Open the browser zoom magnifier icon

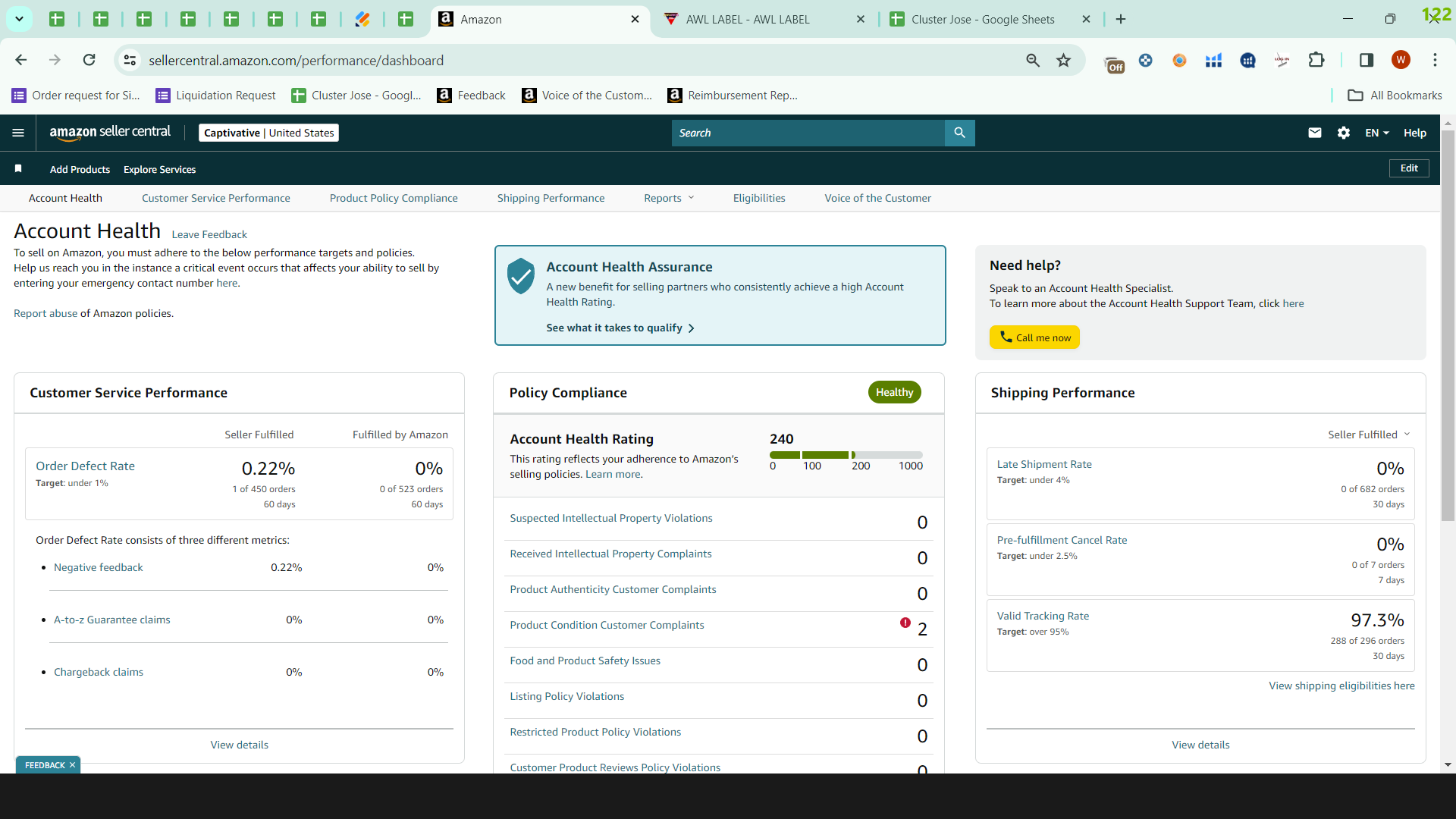click(1033, 60)
